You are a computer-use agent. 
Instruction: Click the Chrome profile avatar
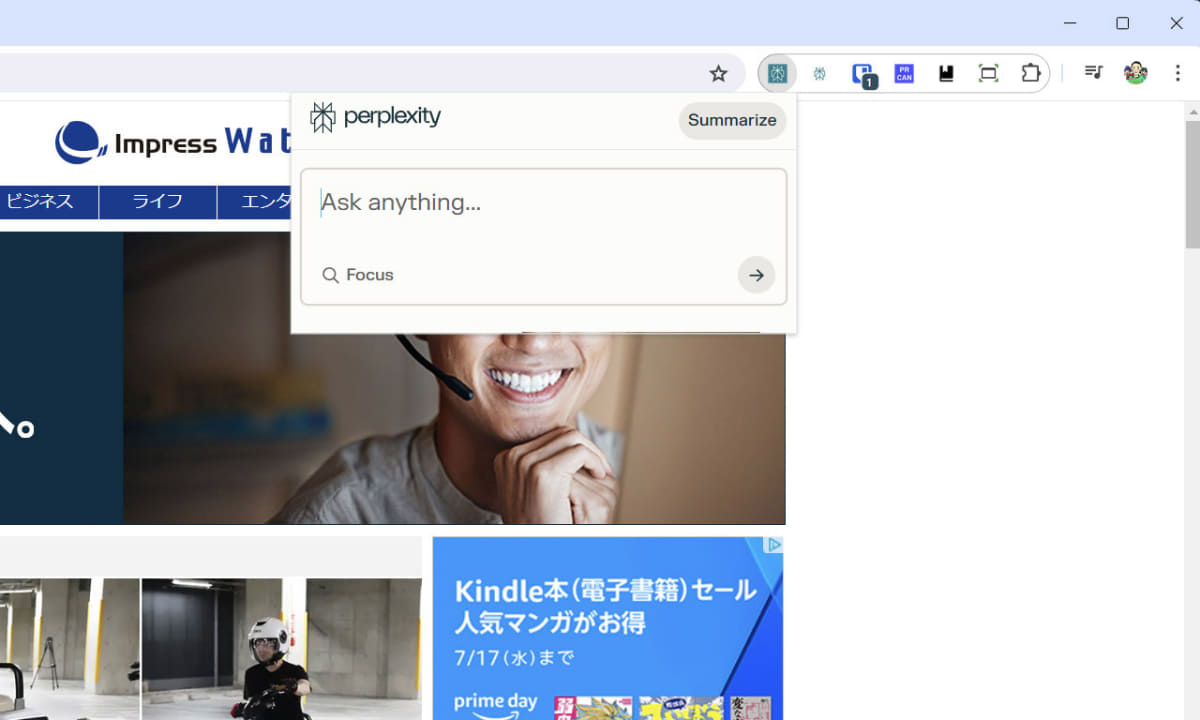[x=1136, y=72]
